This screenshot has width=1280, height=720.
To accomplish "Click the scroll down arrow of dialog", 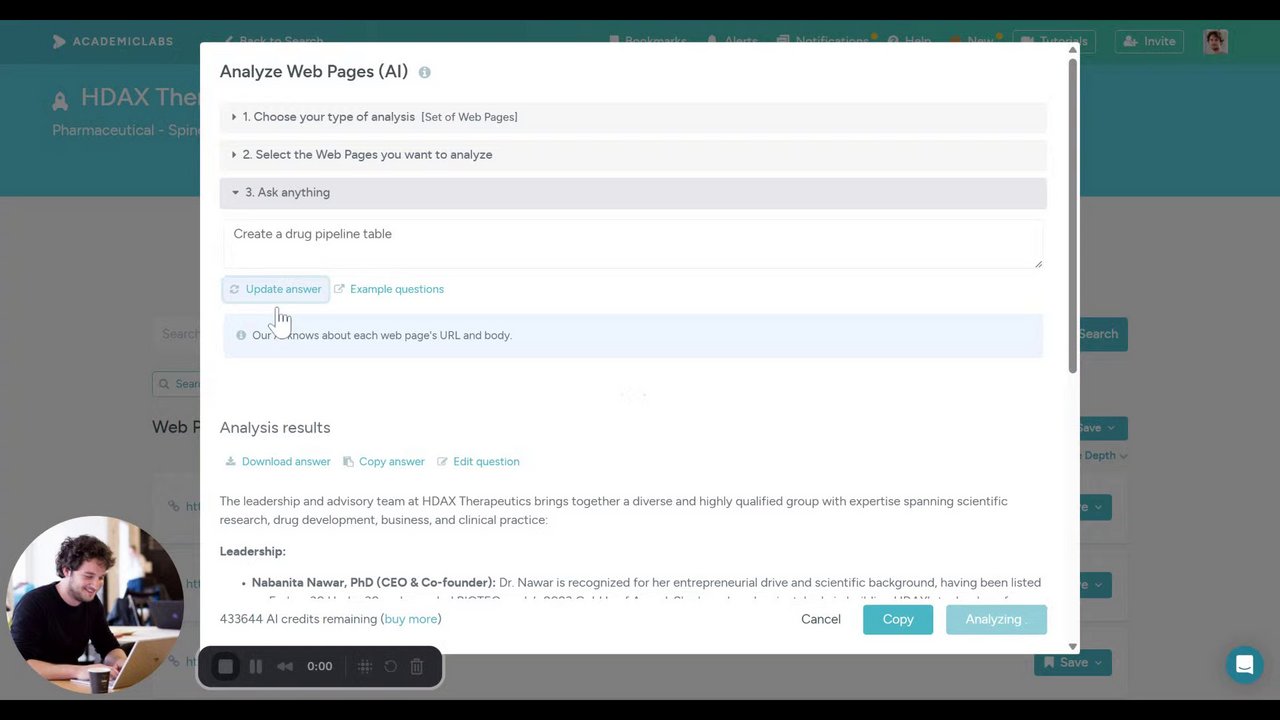I will 1073,647.
